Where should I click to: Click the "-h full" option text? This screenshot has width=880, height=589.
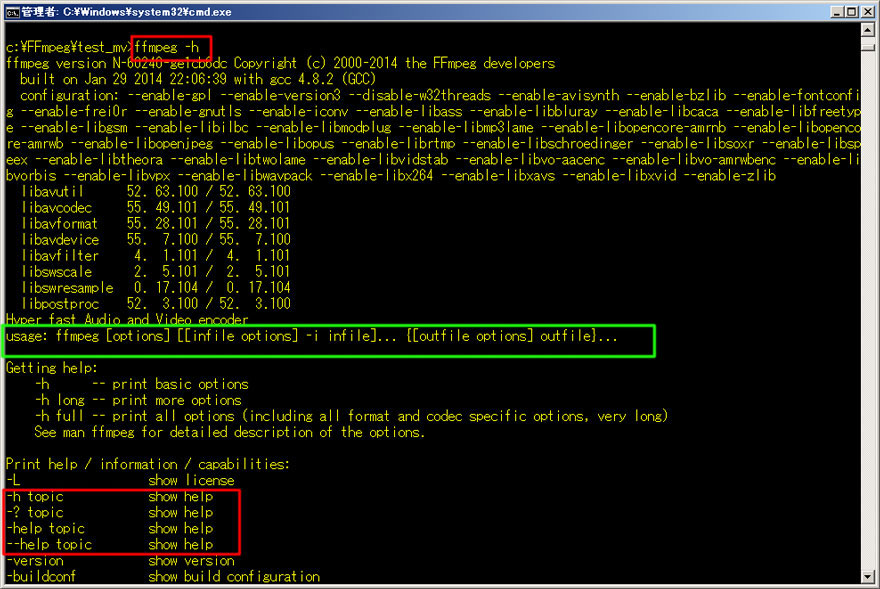[x=59, y=416]
